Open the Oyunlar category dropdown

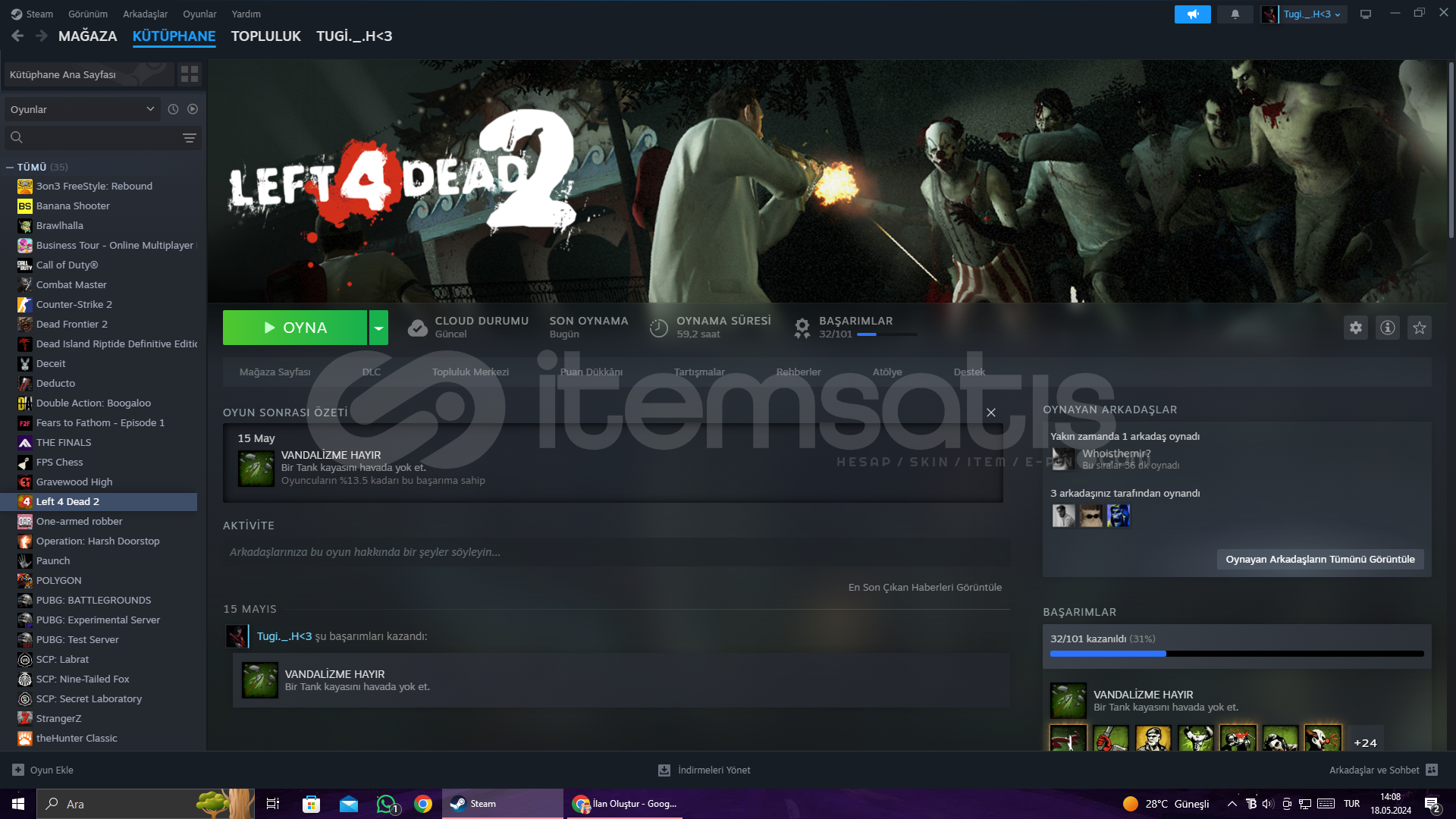[x=83, y=109]
